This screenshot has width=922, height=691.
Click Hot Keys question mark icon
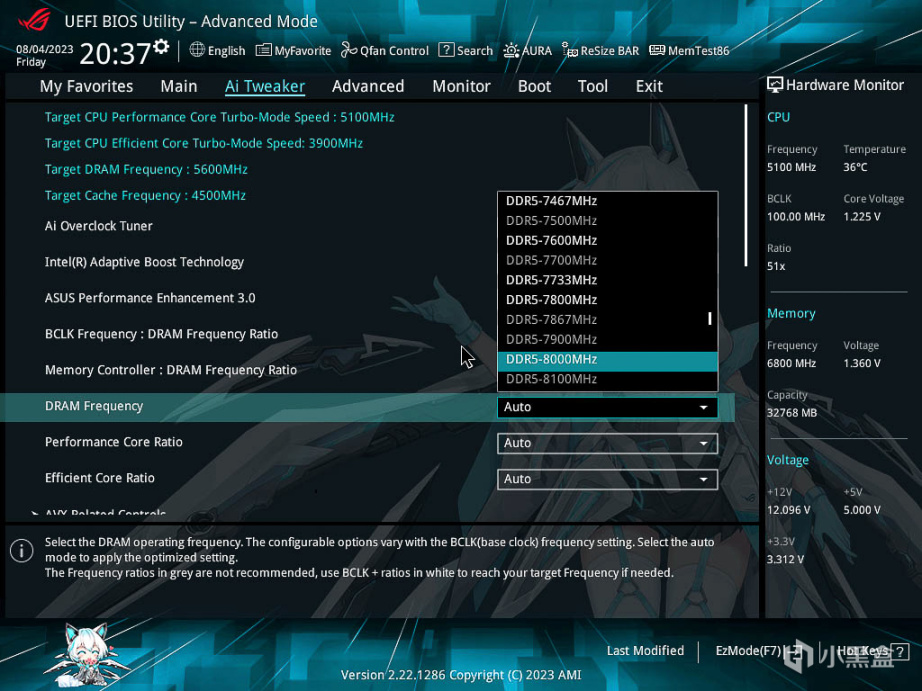(x=900, y=651)
